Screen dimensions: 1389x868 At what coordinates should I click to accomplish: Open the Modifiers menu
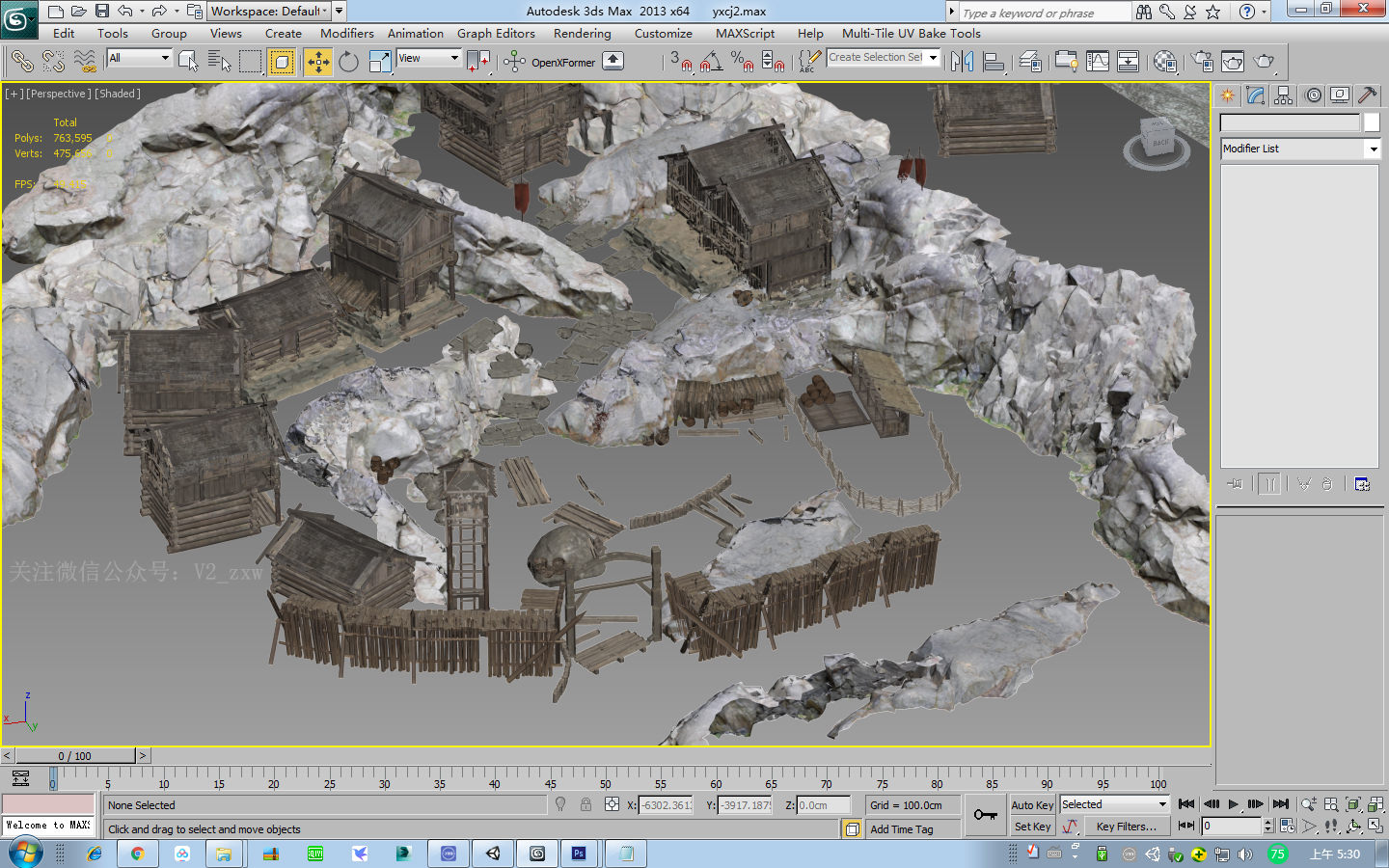pos(347,33)
